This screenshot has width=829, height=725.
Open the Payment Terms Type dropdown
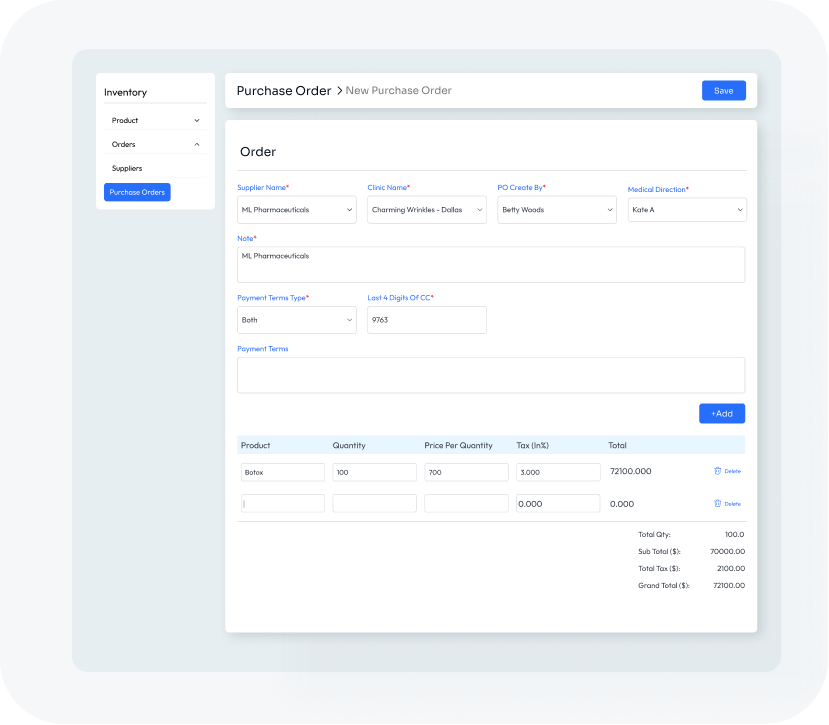pyautogui.click(x=296, y=320)
